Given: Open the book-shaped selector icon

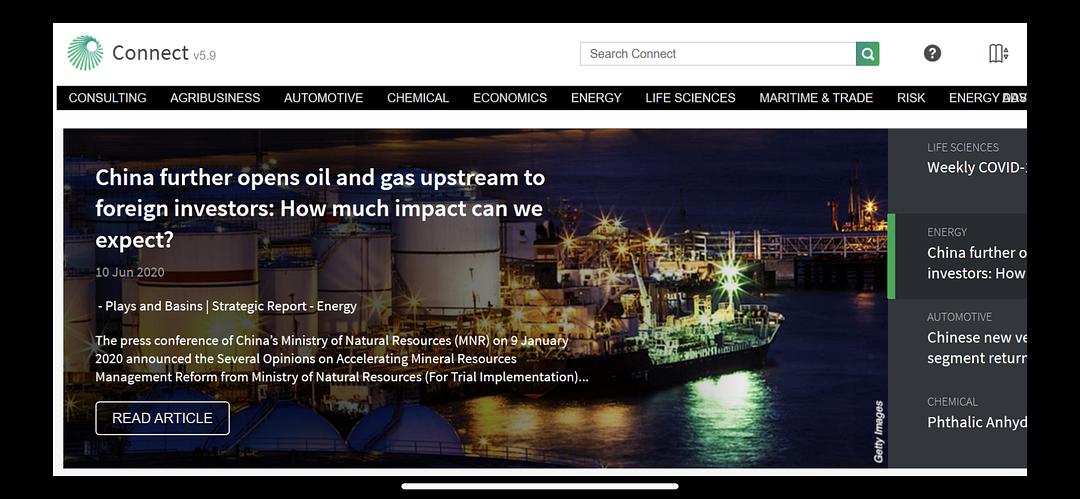Looking at the screenshot, I should click(x=997, y=54).
